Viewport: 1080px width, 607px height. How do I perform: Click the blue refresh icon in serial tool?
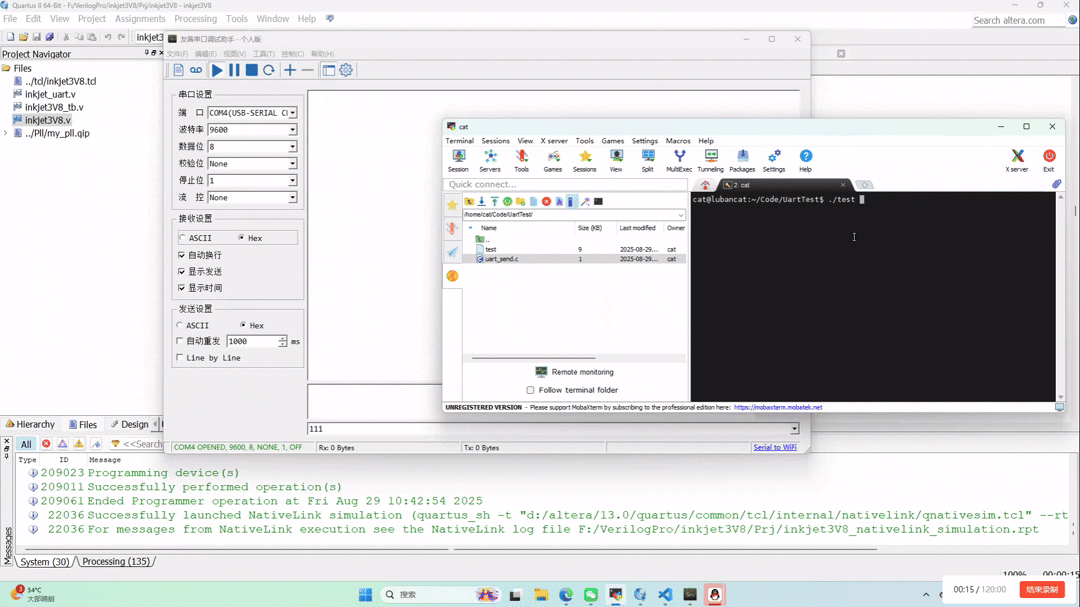tap(269, 70)
